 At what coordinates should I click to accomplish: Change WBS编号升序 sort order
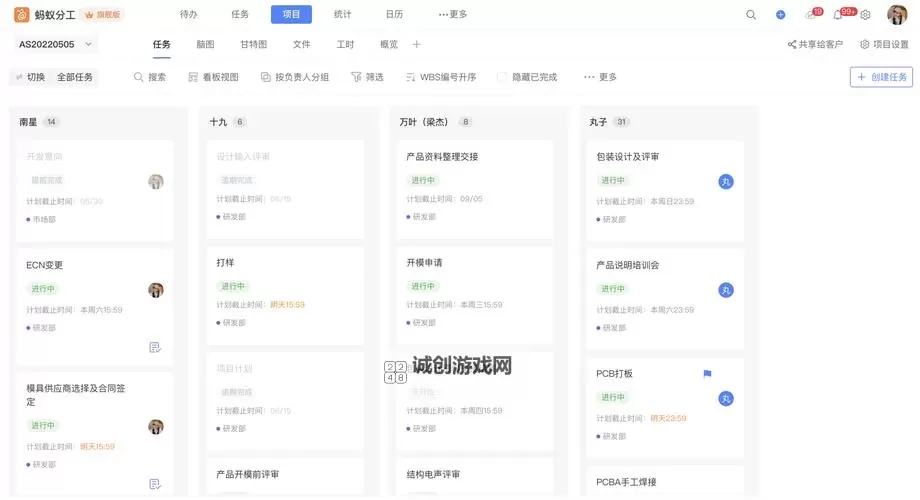441,77
